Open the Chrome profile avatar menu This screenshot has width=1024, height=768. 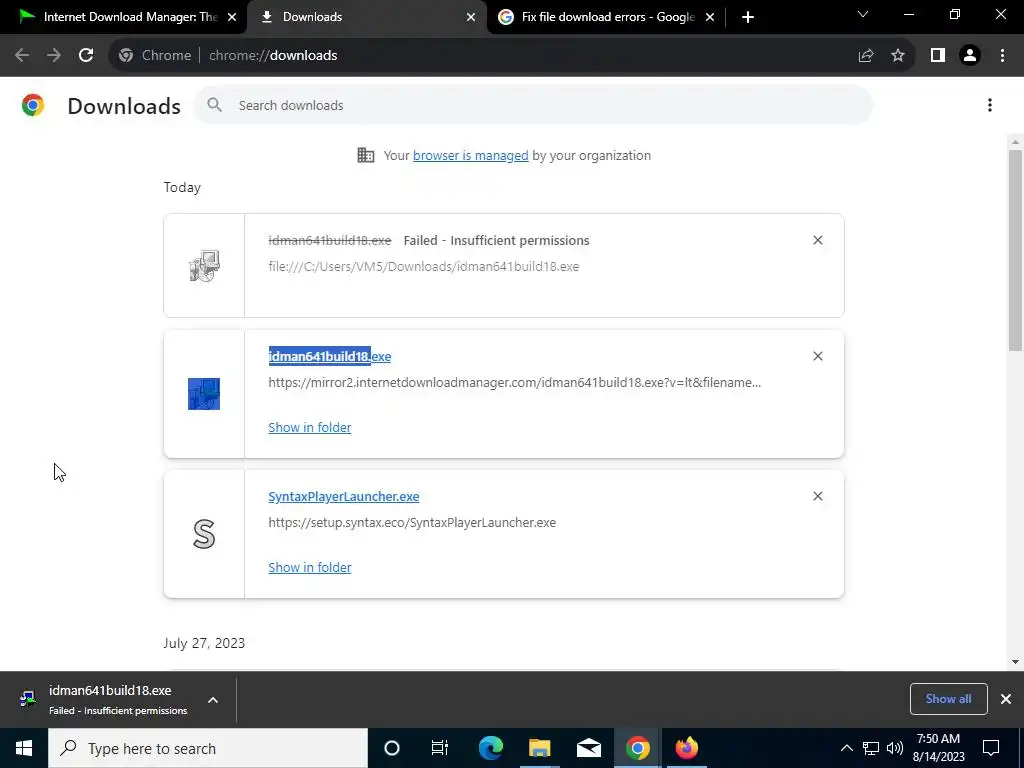pyautogui.click(x=970, y=56)
